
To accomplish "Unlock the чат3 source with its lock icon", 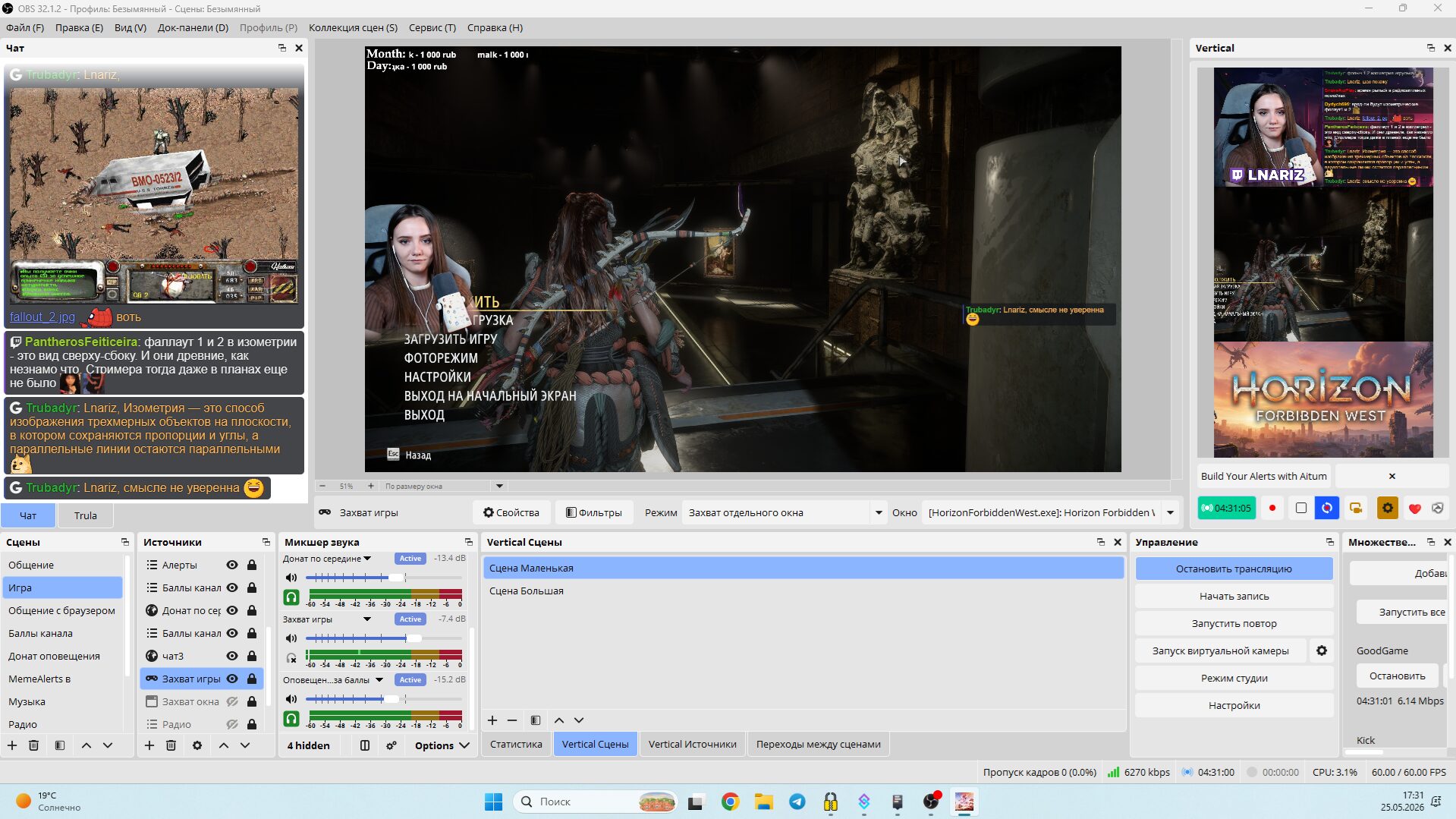I will tap(252, 656).
